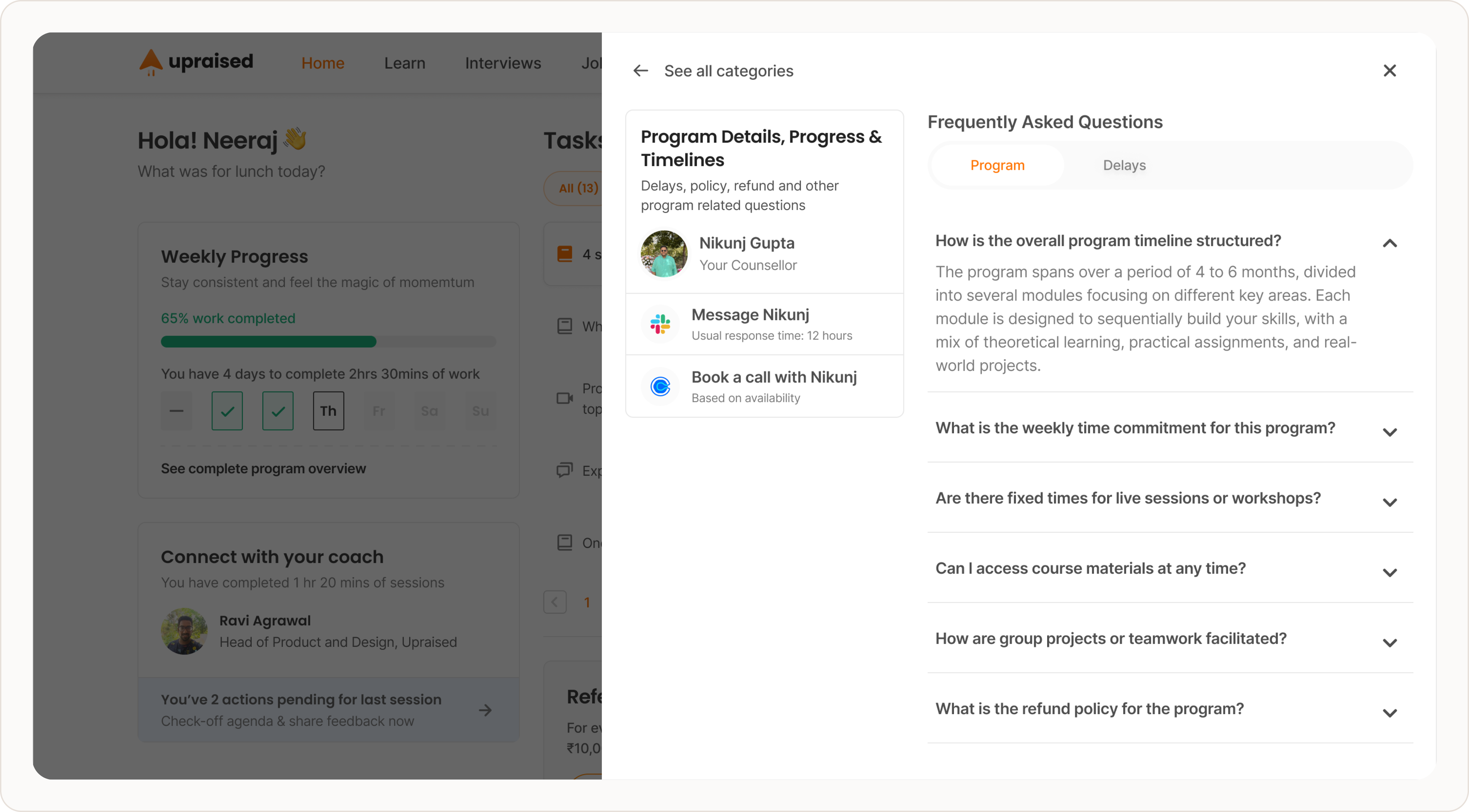Click the dash day box in Weekly Progress
The image size is (1469, 812).
click(176, 411)
